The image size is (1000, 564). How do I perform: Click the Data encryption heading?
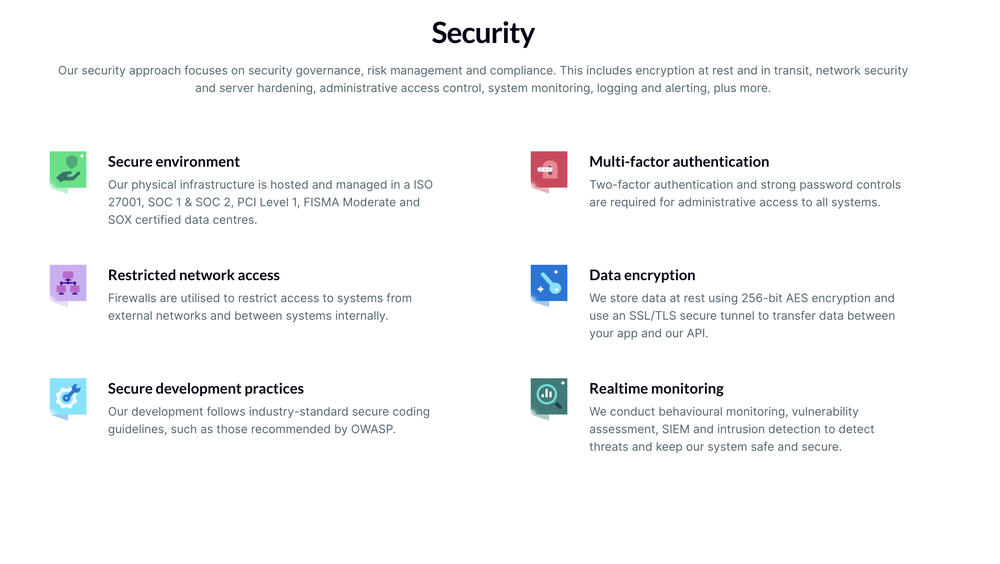pos(642,275)
